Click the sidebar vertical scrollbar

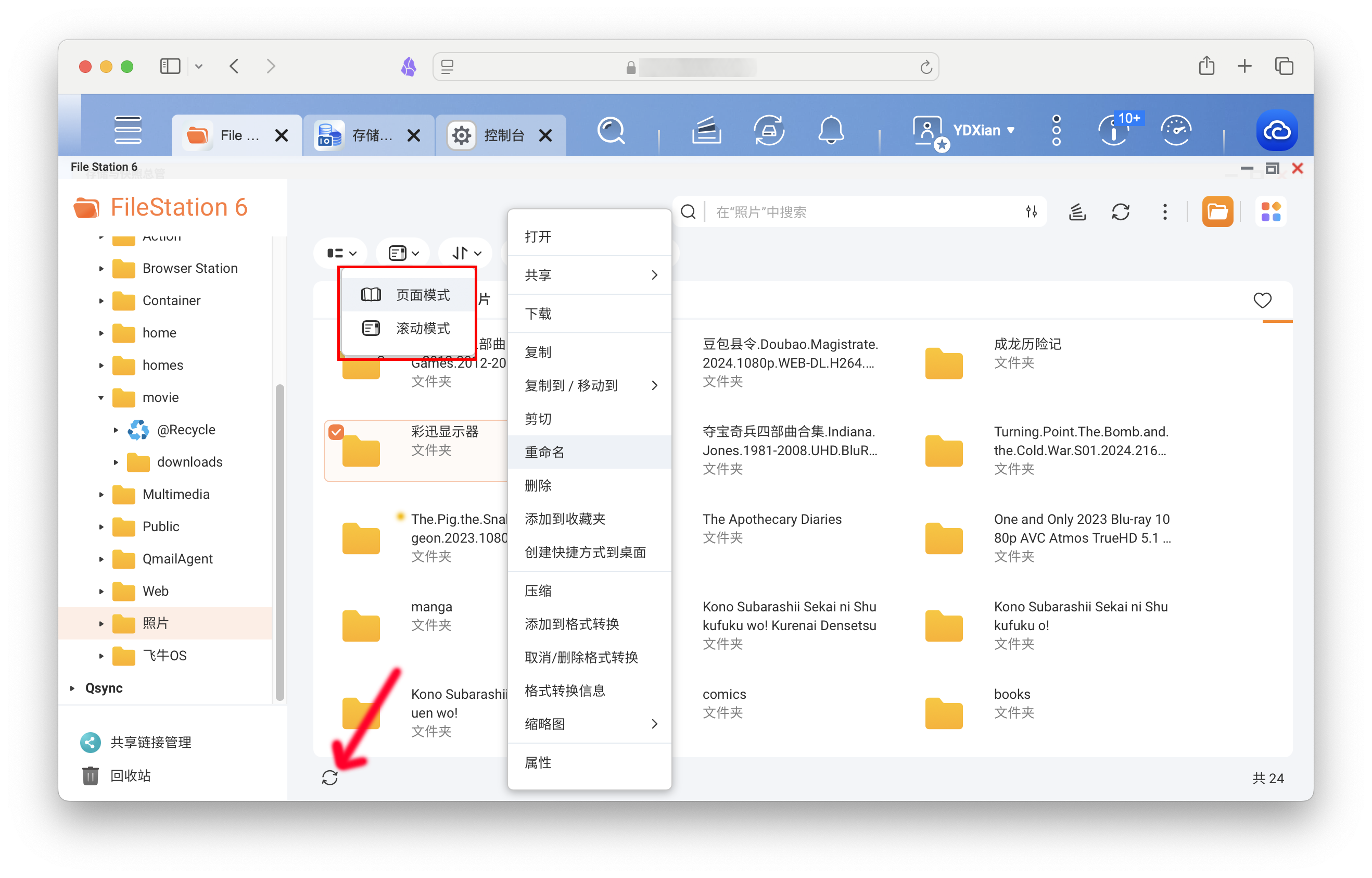280,542
